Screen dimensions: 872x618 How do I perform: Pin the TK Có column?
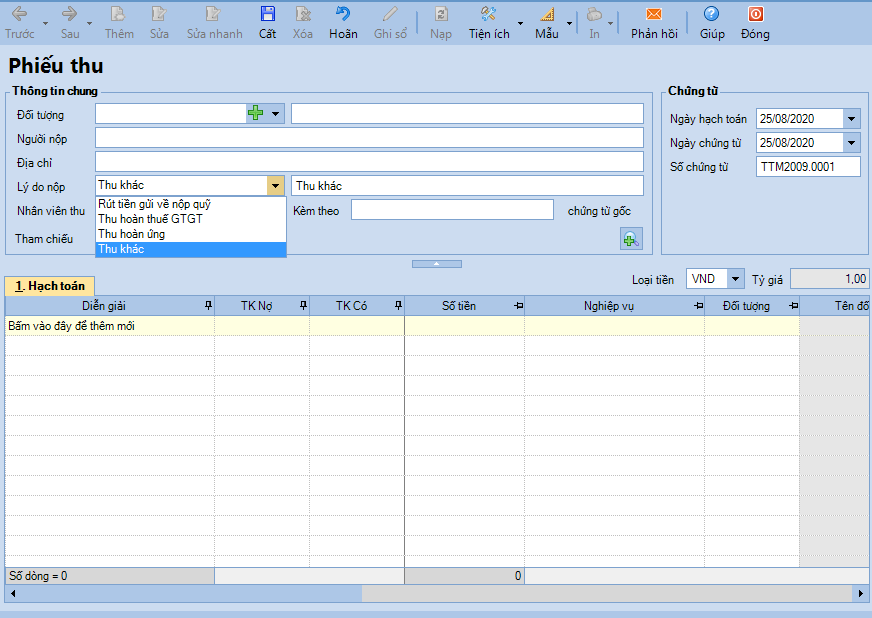[397, 305]
